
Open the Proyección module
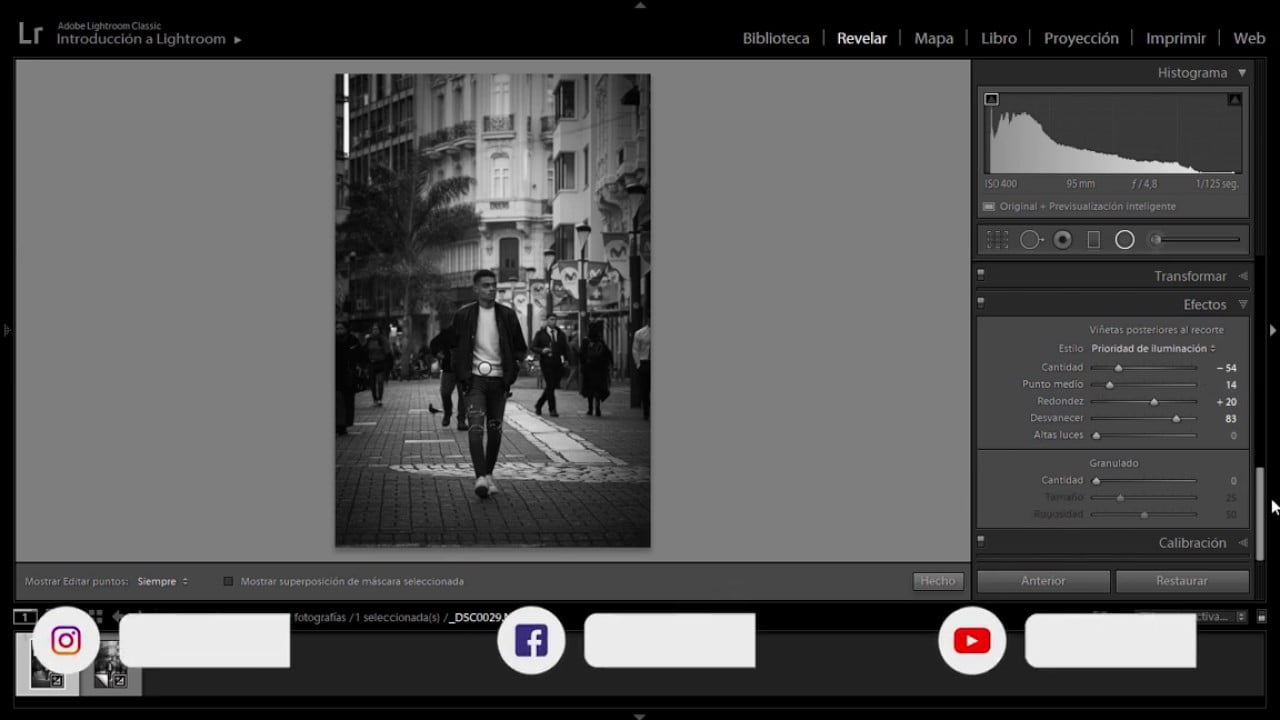pyautogui.click(x=1081, y=38)
